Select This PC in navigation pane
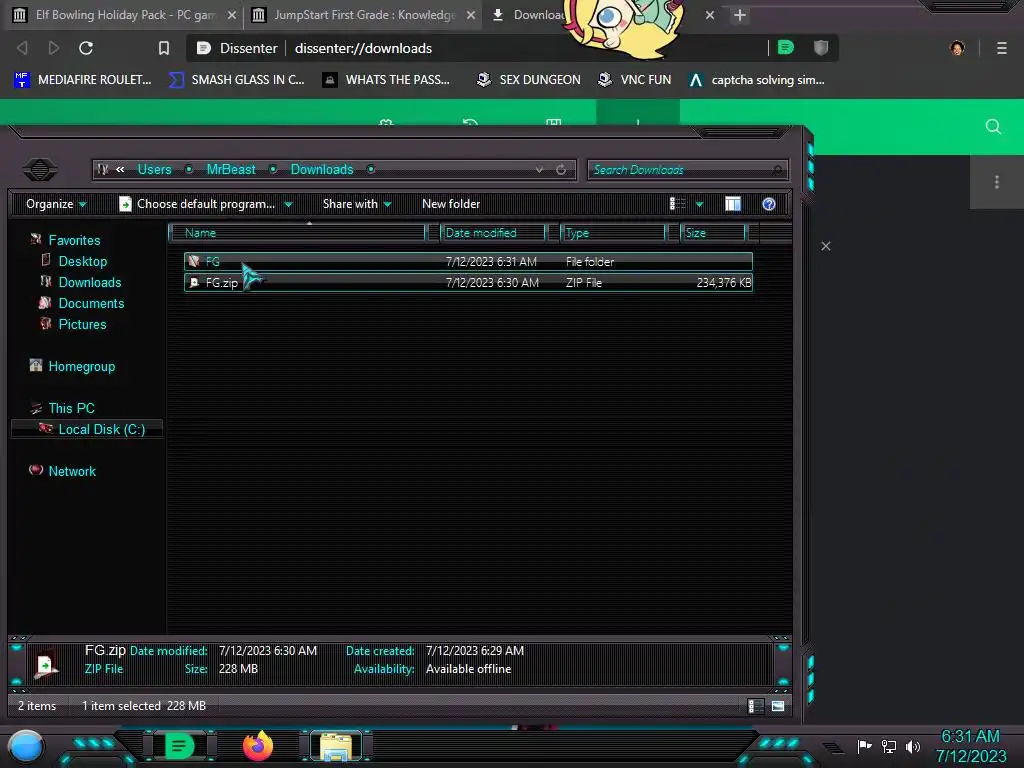 (x=71, y=408)
